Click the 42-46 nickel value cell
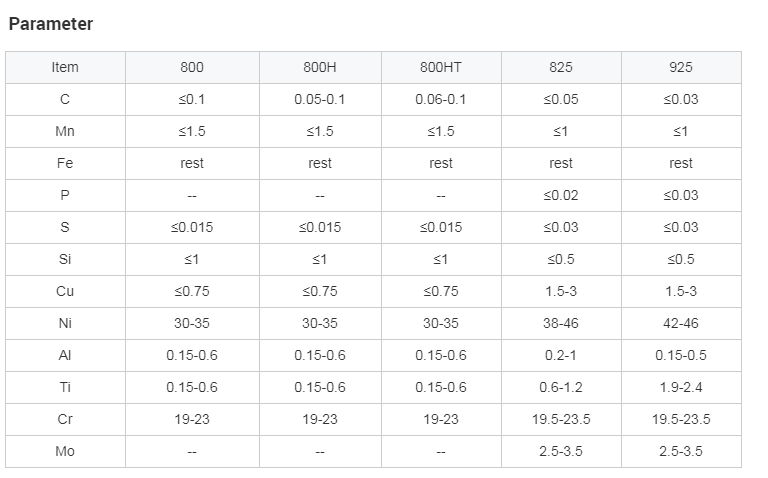This screenshot has width=768, height=478. [x=681, y=323]
